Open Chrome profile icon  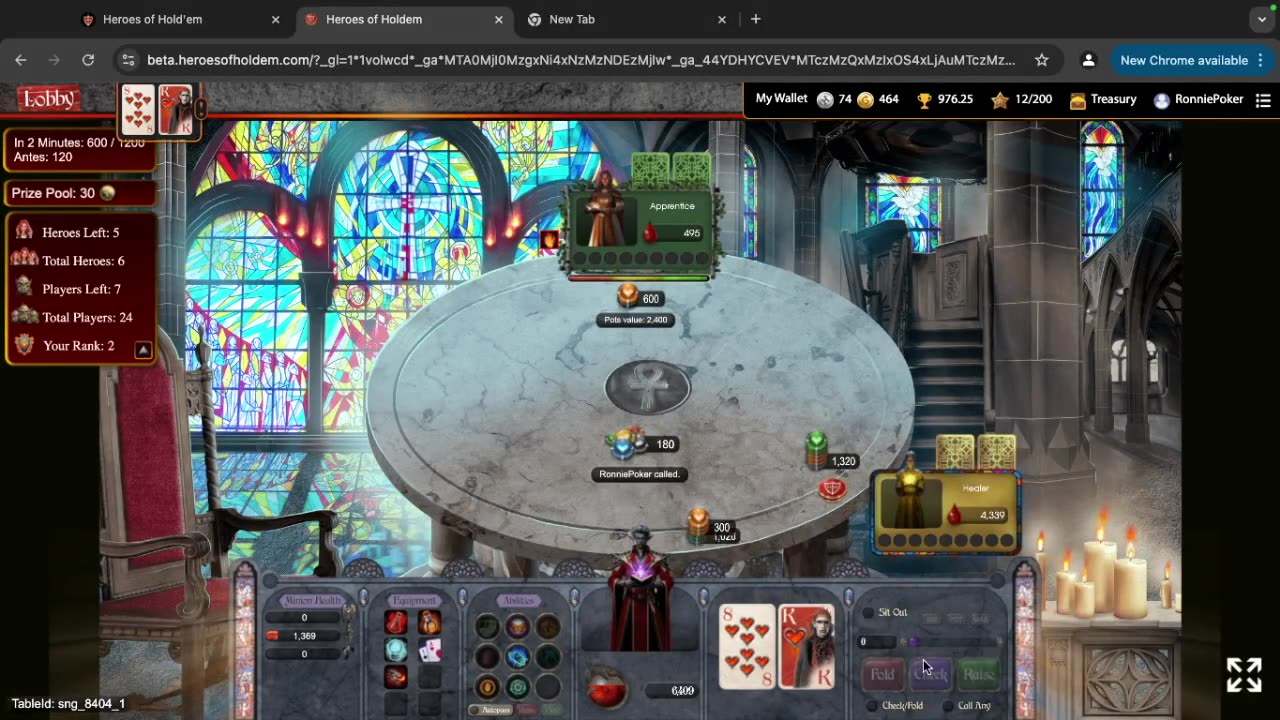[1089, 60]
